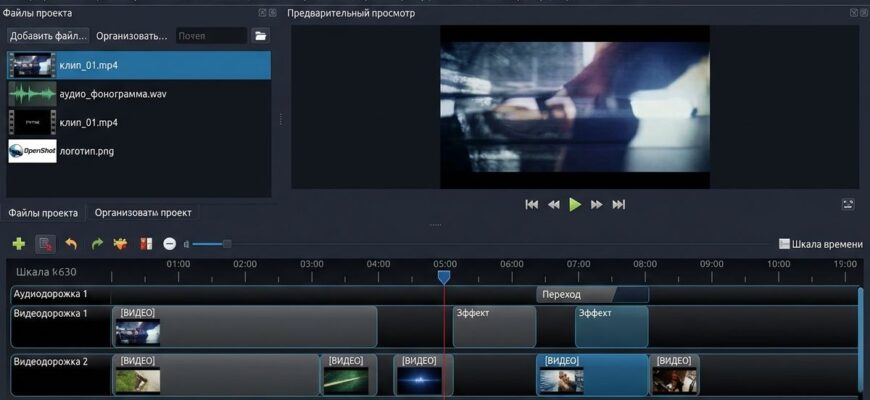Click the timeline vertical scrollbar
Image resolution: width=870 pixels, height=400 pixels.
(x=861, y=342)
